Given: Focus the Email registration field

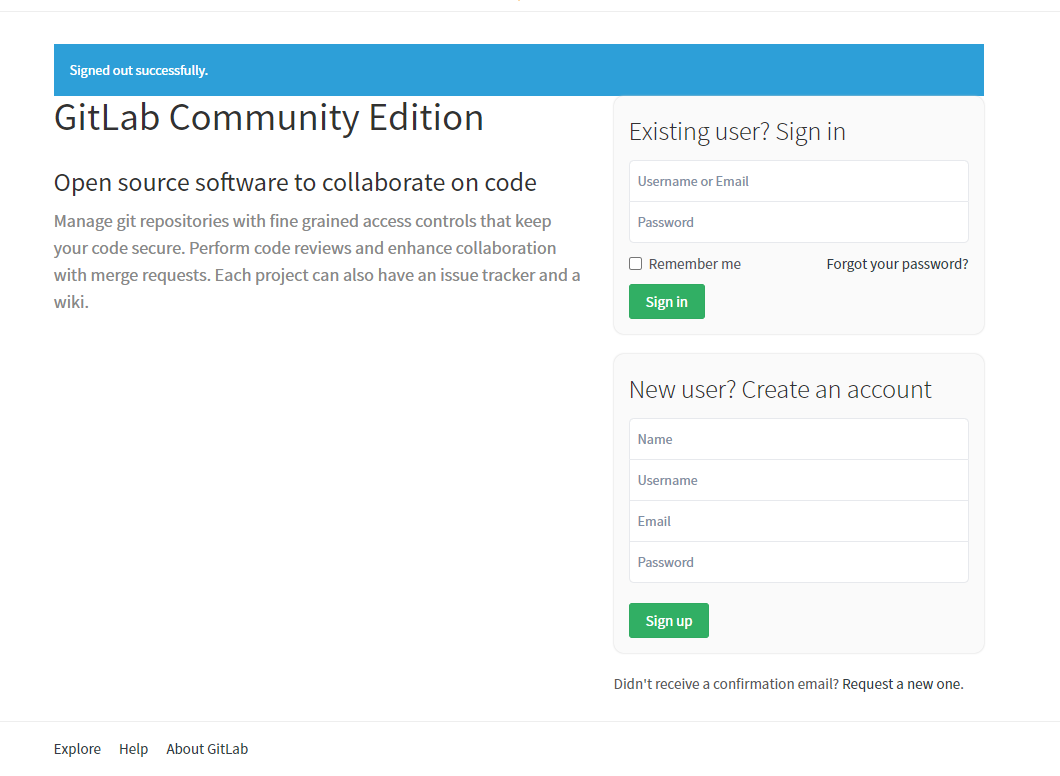Looking at the screenshot, I should (x=798, y=521).
